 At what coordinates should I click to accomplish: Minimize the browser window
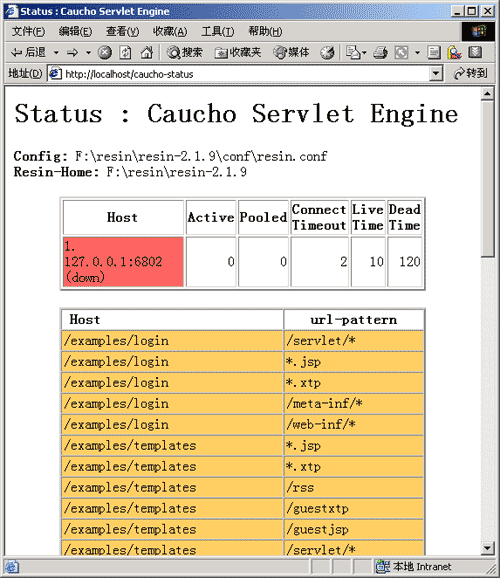tap(457, 11)
